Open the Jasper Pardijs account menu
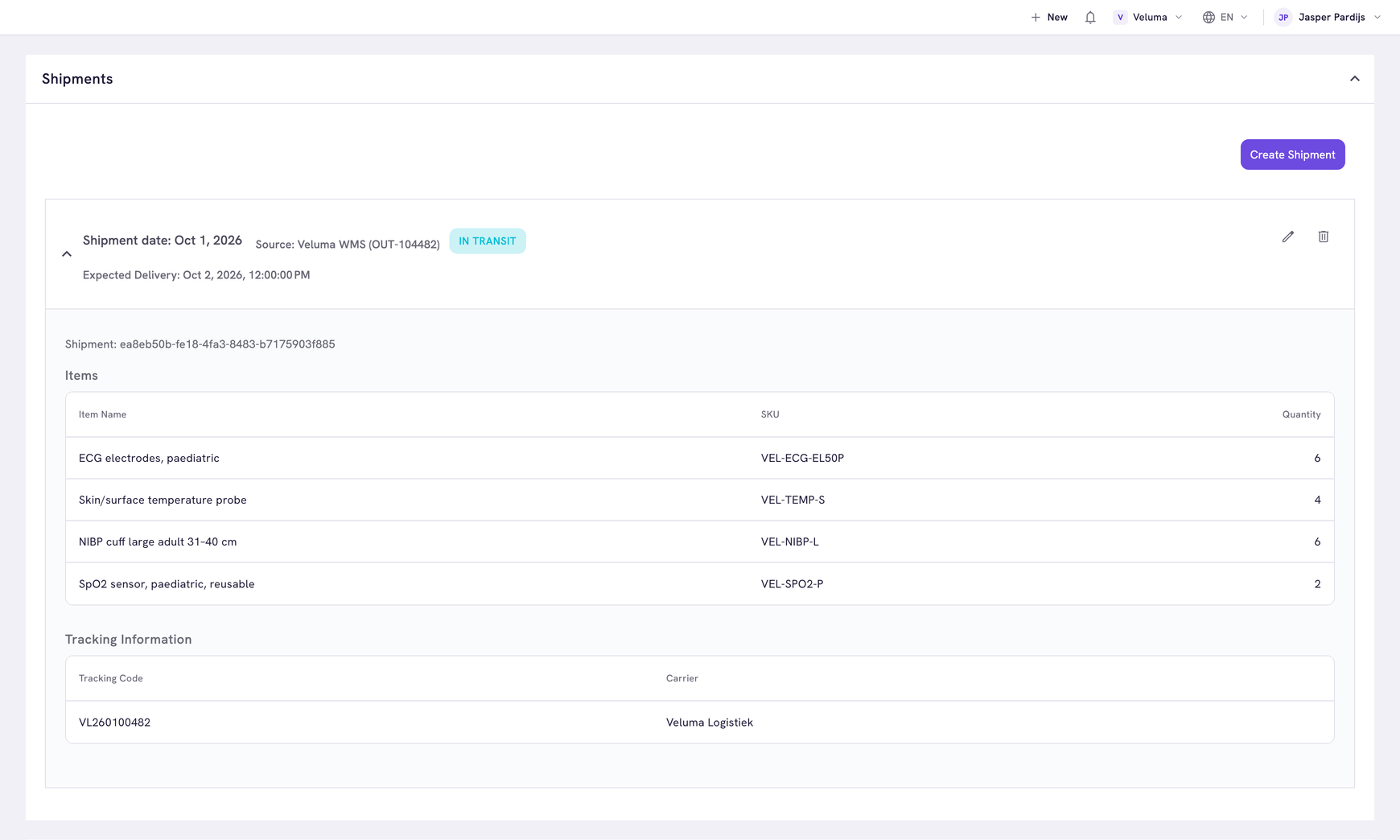The image size is (1400, 840). pos(1328,17)
